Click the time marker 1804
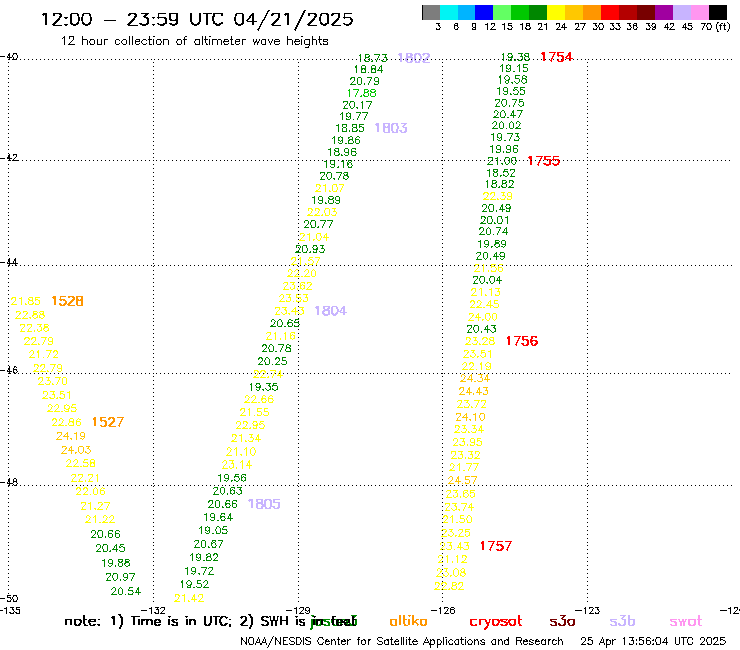Screen dimensions: 740x650 (x=330, y=311)
